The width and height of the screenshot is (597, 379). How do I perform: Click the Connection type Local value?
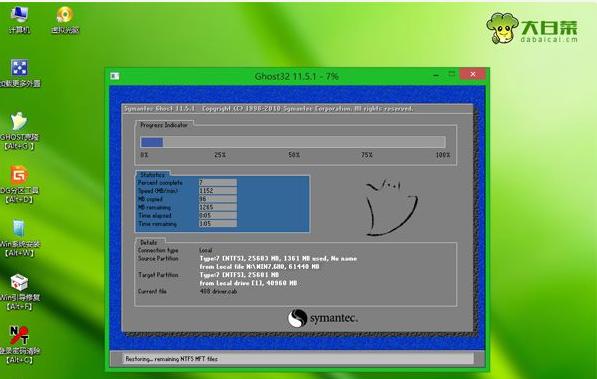[206, 250]
